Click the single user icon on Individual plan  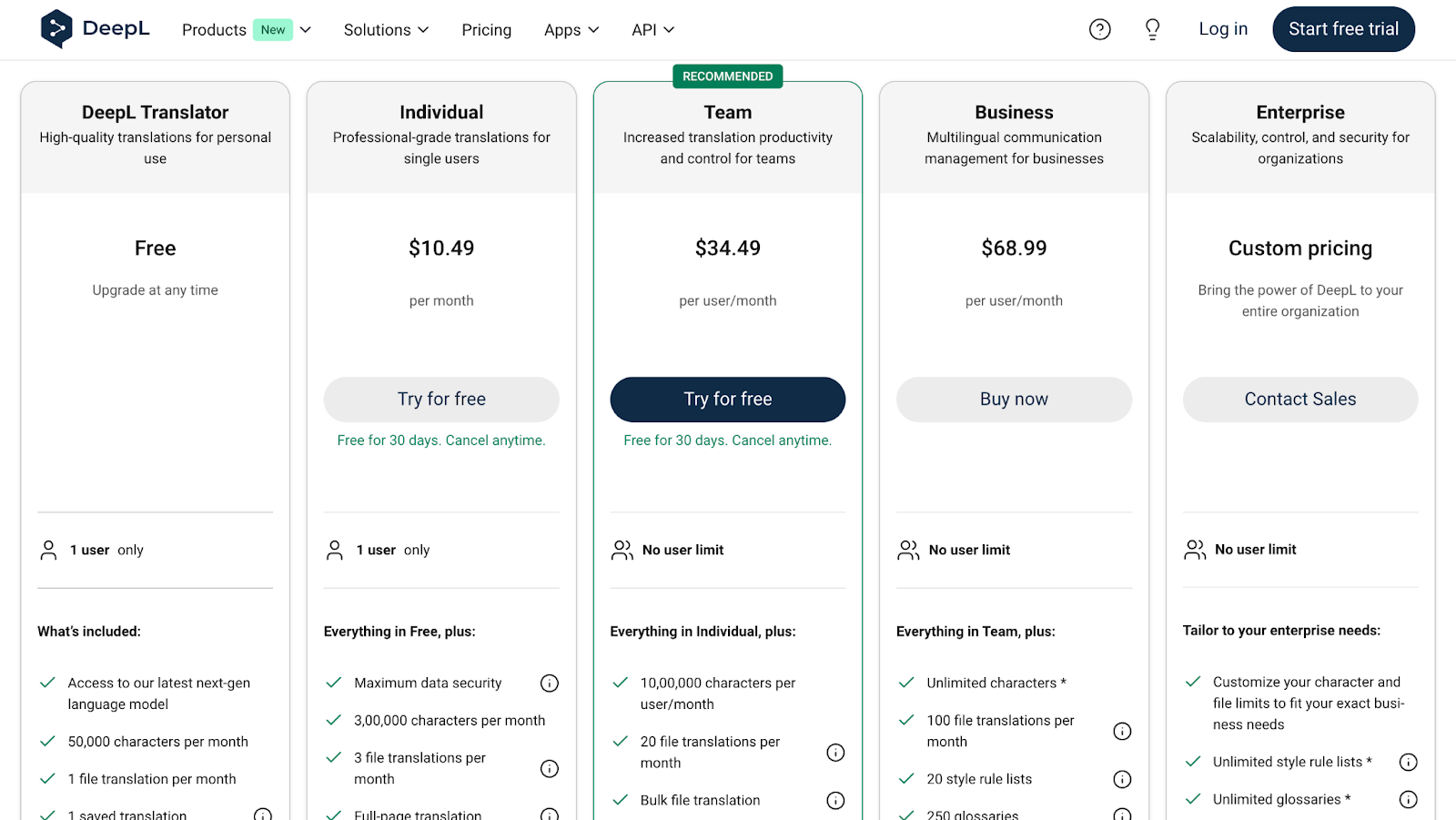click(334, 550)
